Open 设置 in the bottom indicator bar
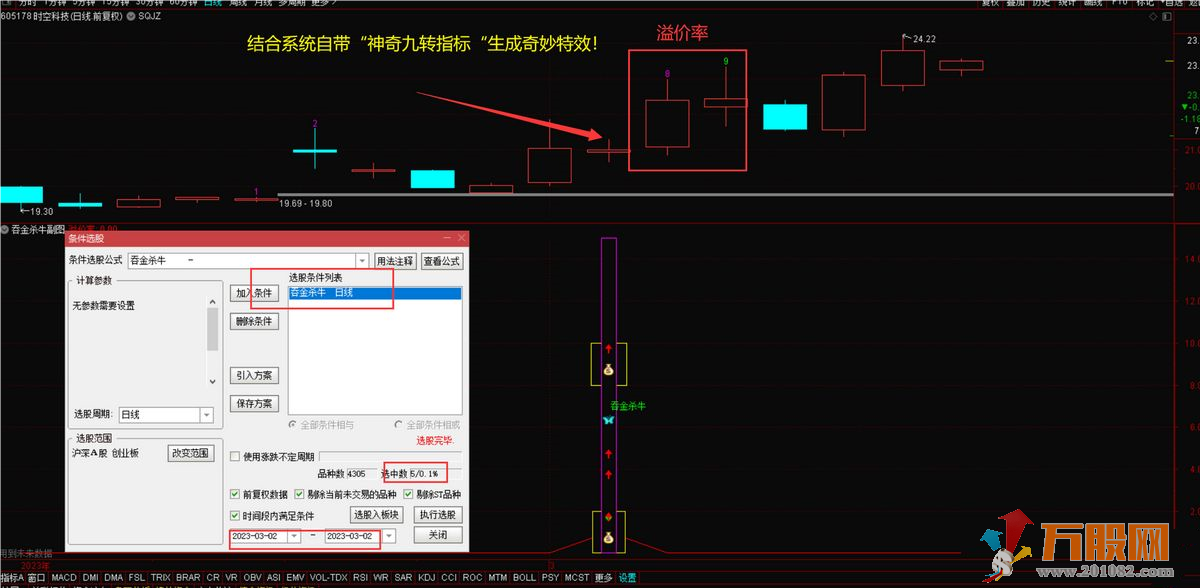This screenshot has width=1200, height=588. (x=627, y=578)
